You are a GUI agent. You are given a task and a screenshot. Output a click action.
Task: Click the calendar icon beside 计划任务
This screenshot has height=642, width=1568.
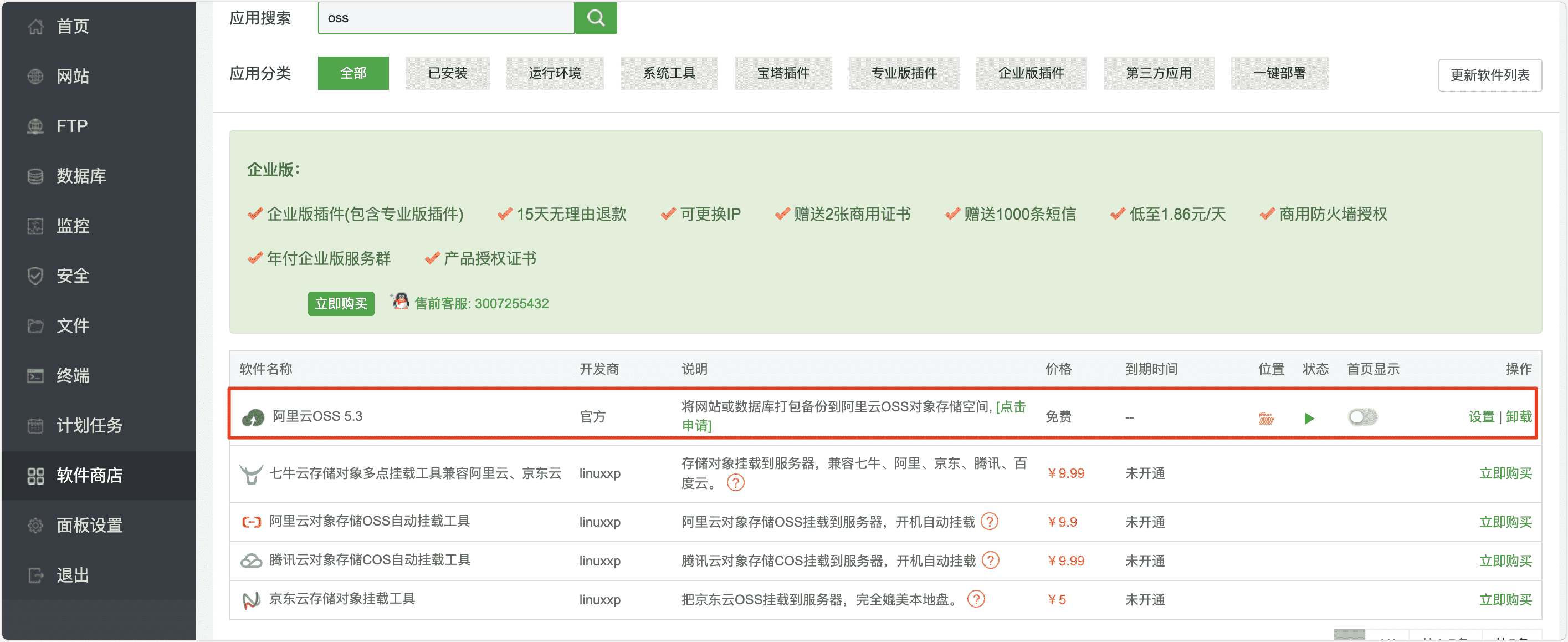point(35,425)
